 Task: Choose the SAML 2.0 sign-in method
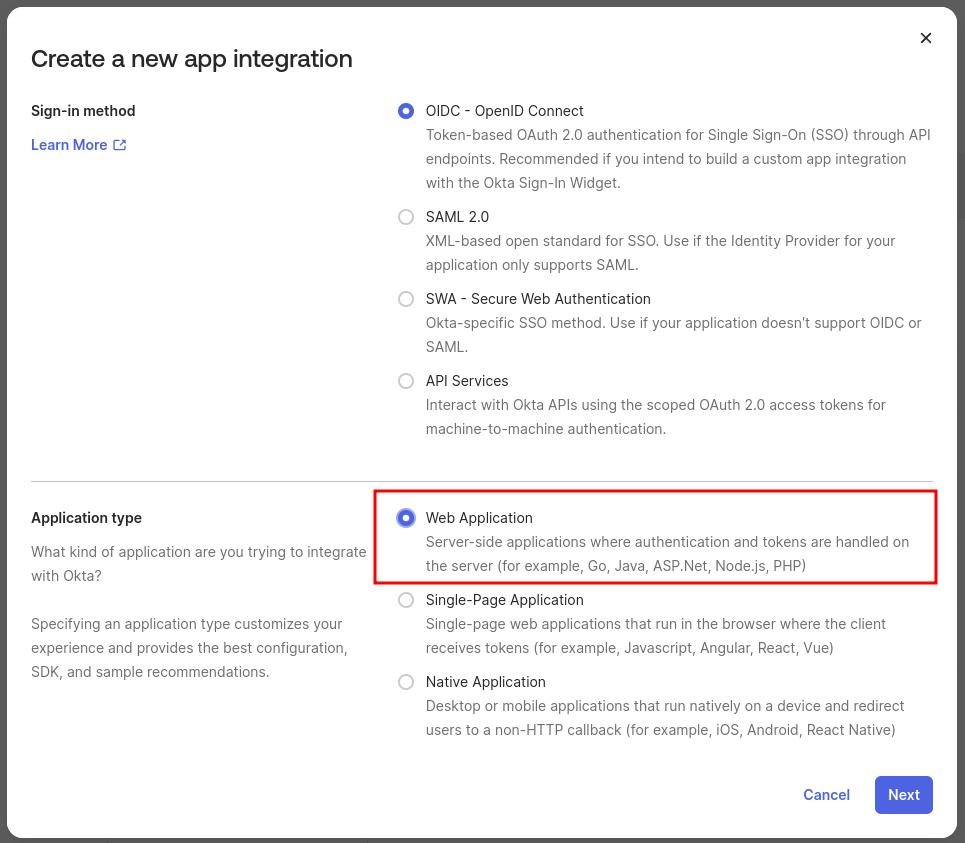coord(406,217)
